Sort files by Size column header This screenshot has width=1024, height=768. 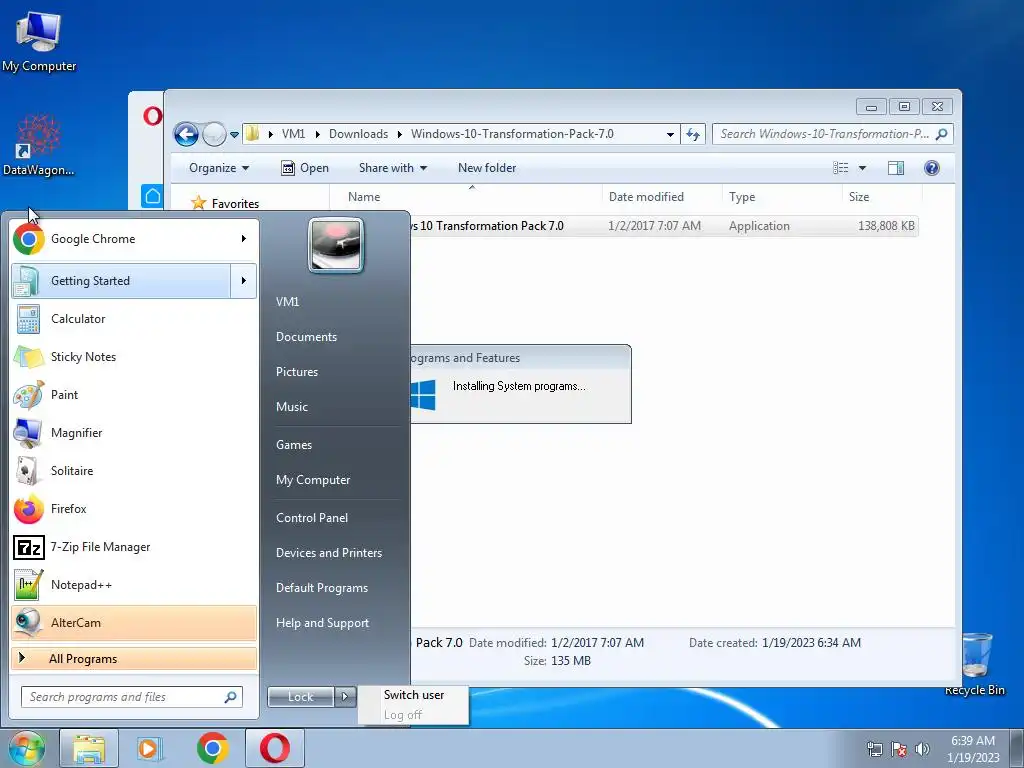click(x=882, y=197)
